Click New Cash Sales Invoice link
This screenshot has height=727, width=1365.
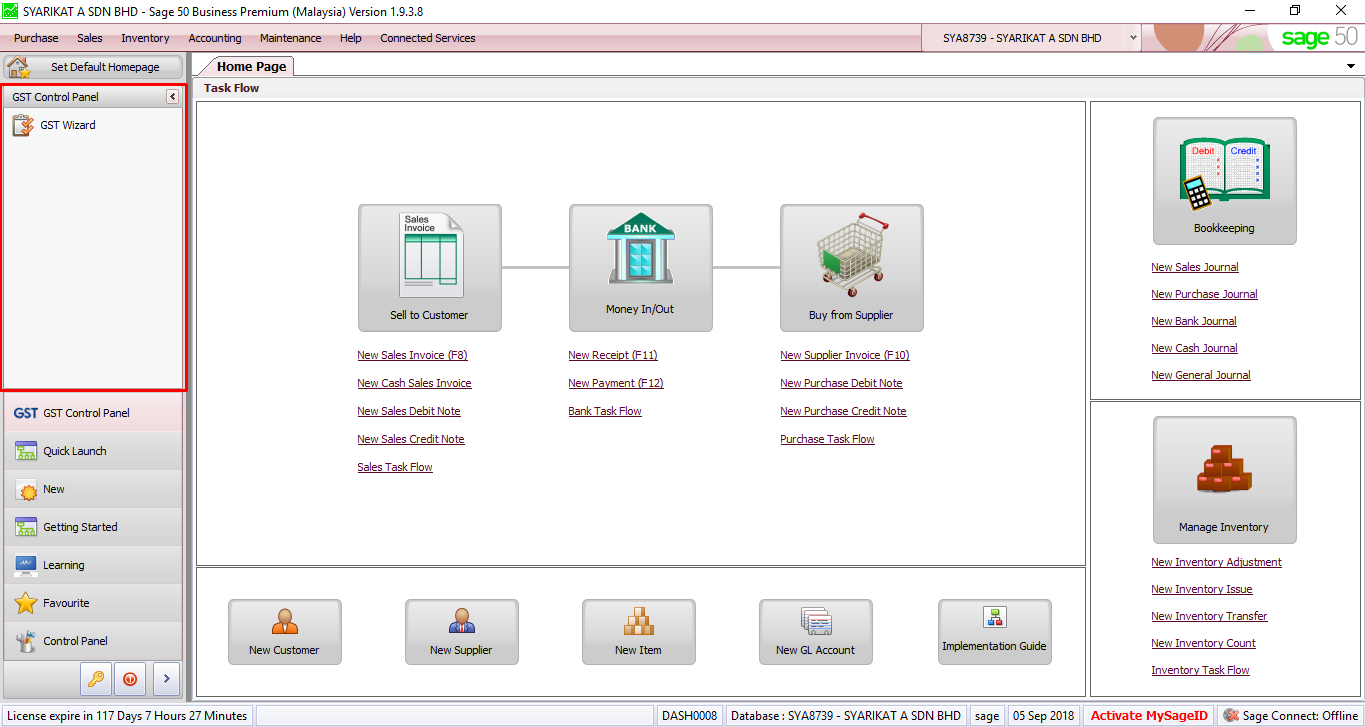coord(414,383)
